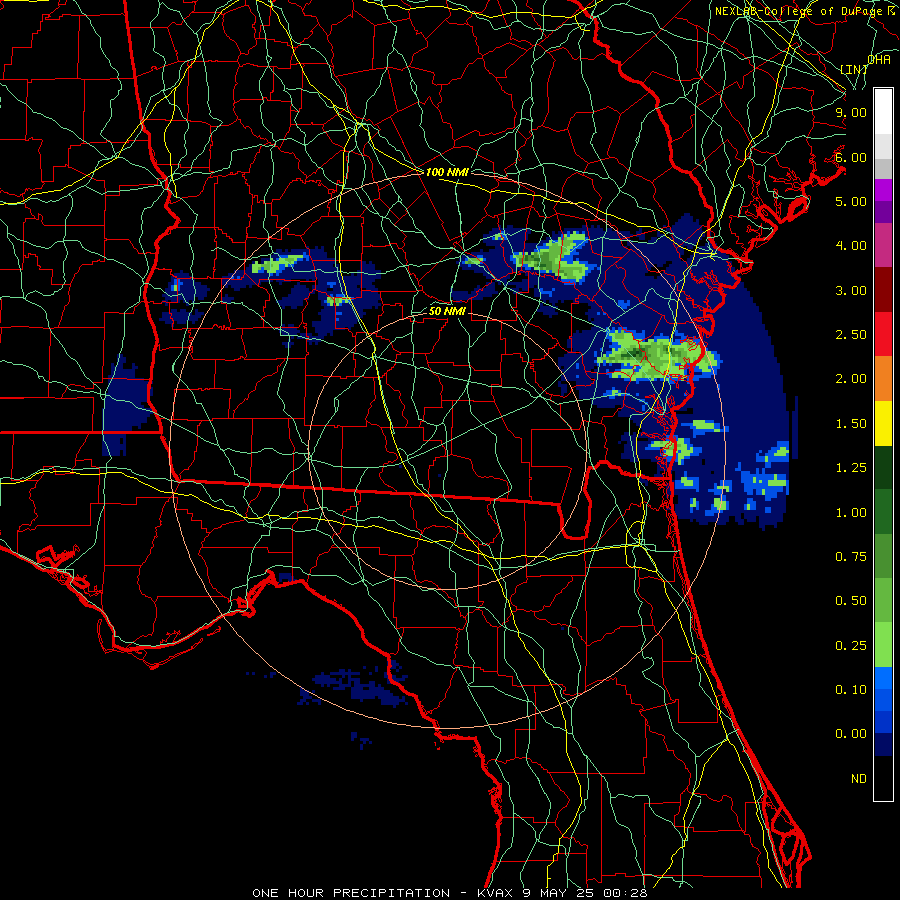This screenshot has width=900, height=900.
Task: Click the 0.50 legend value
Action: [x=851, y=601]
